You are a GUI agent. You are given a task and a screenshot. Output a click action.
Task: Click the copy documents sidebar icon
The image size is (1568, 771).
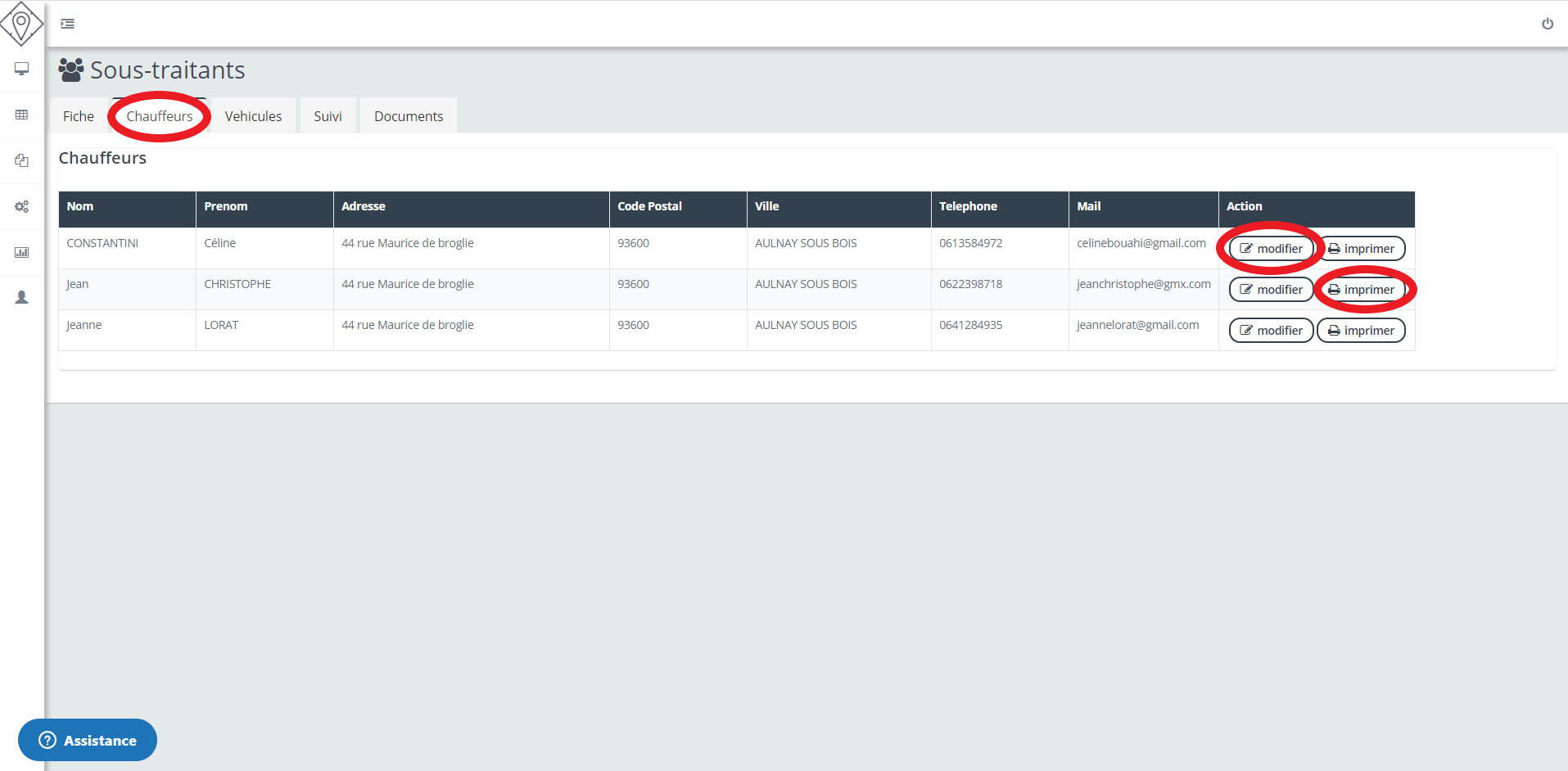(x=22, y=160)
